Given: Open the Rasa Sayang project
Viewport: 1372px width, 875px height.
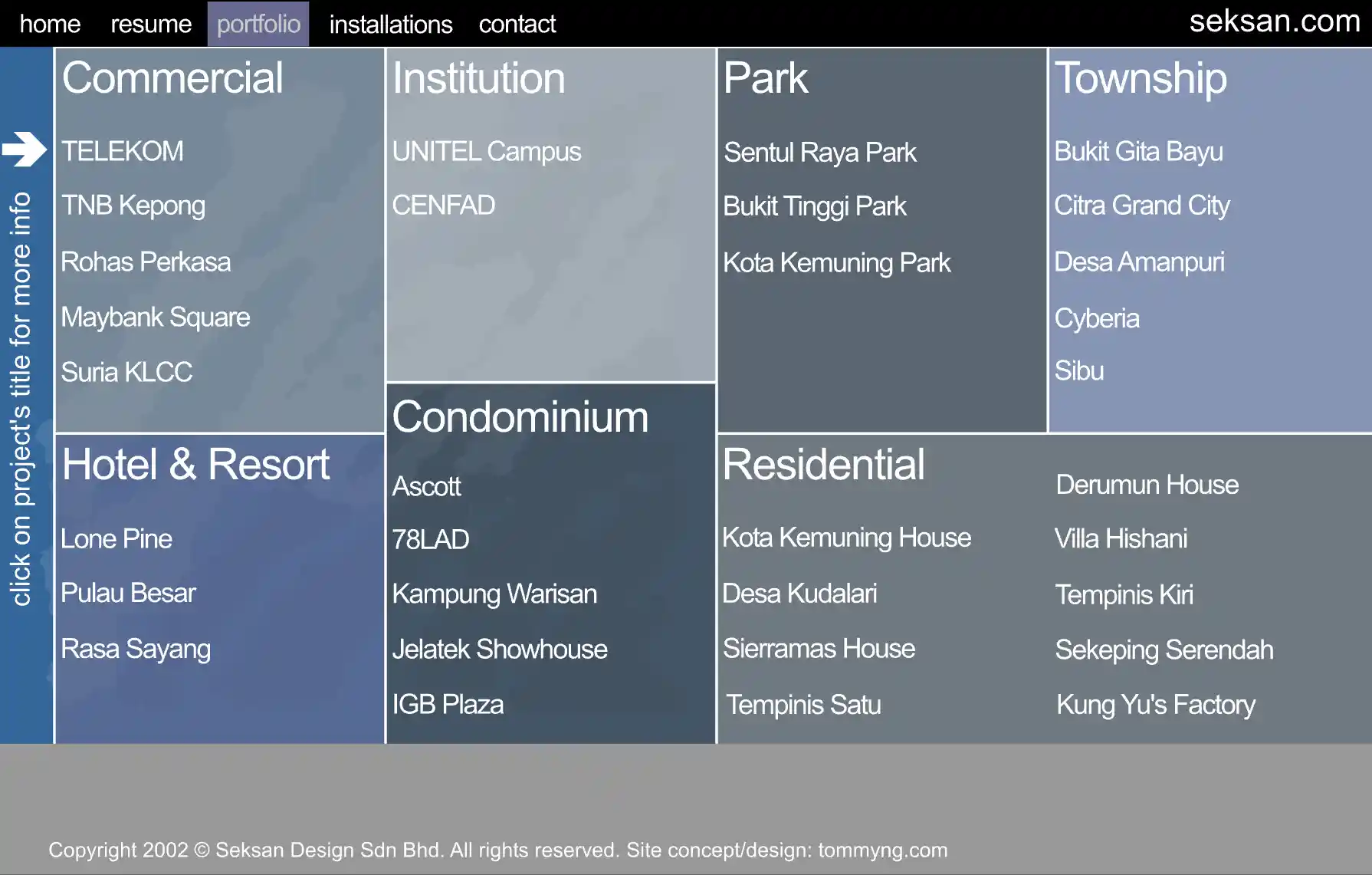Looking at the screenshot, I should pyautogui.click(x=136, y=649).
